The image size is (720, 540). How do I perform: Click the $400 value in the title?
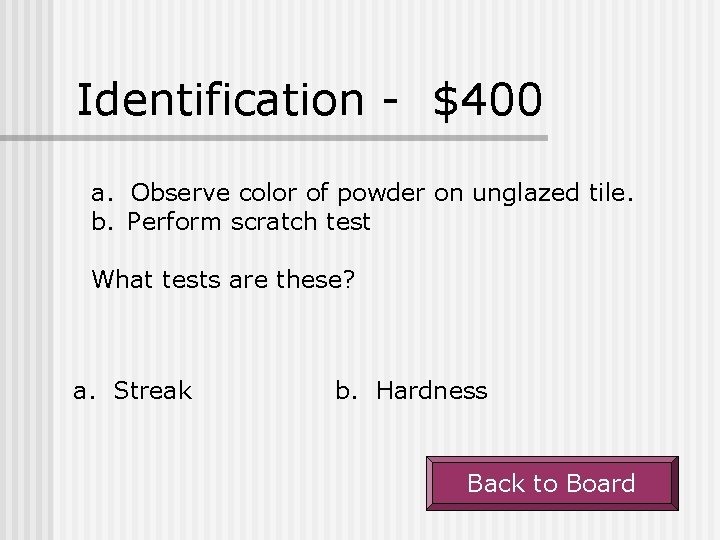(x=488, y=100)
